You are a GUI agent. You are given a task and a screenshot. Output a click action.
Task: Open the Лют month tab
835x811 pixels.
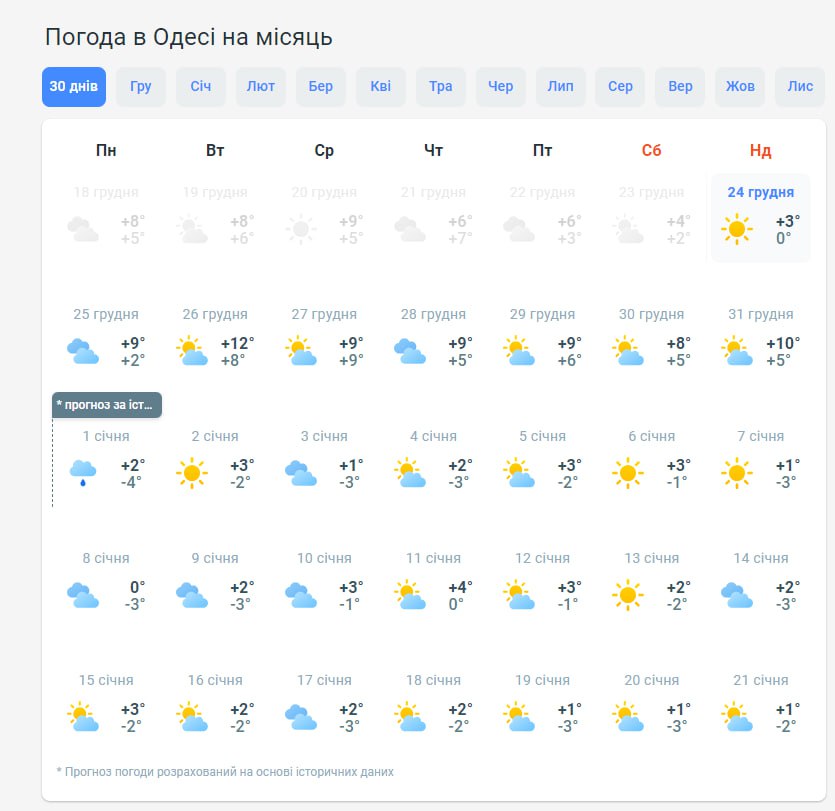(x=261, y=87)
